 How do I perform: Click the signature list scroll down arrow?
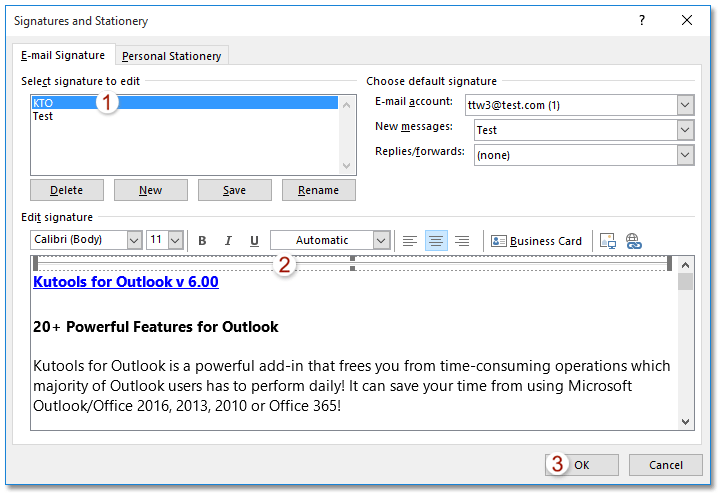[x=347, y=166]
